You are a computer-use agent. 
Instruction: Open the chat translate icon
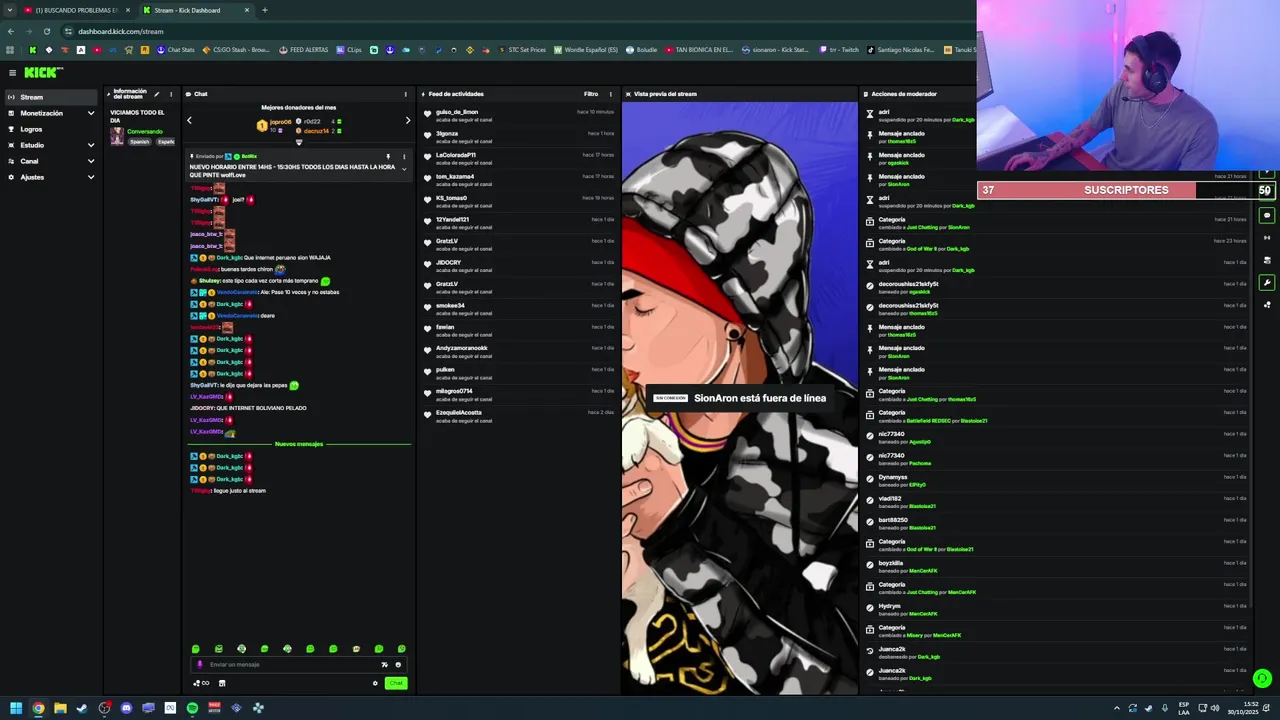384,665
